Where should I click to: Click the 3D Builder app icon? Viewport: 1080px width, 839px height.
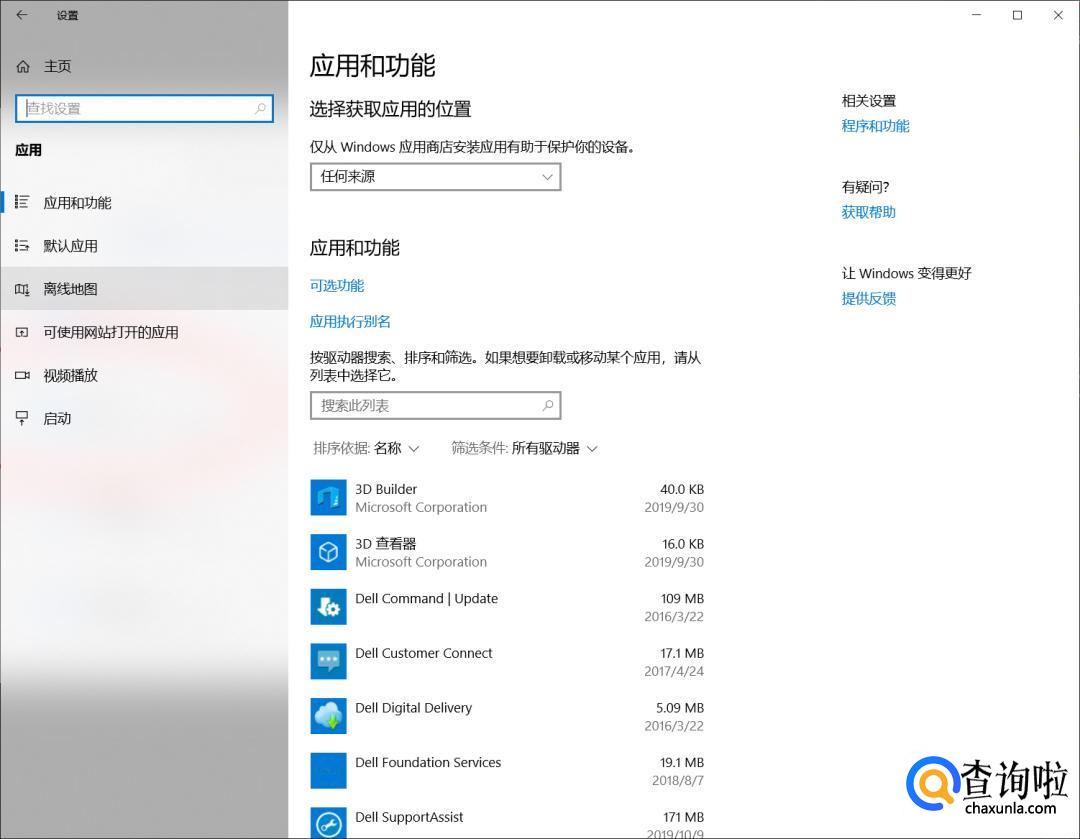(328, 497)
